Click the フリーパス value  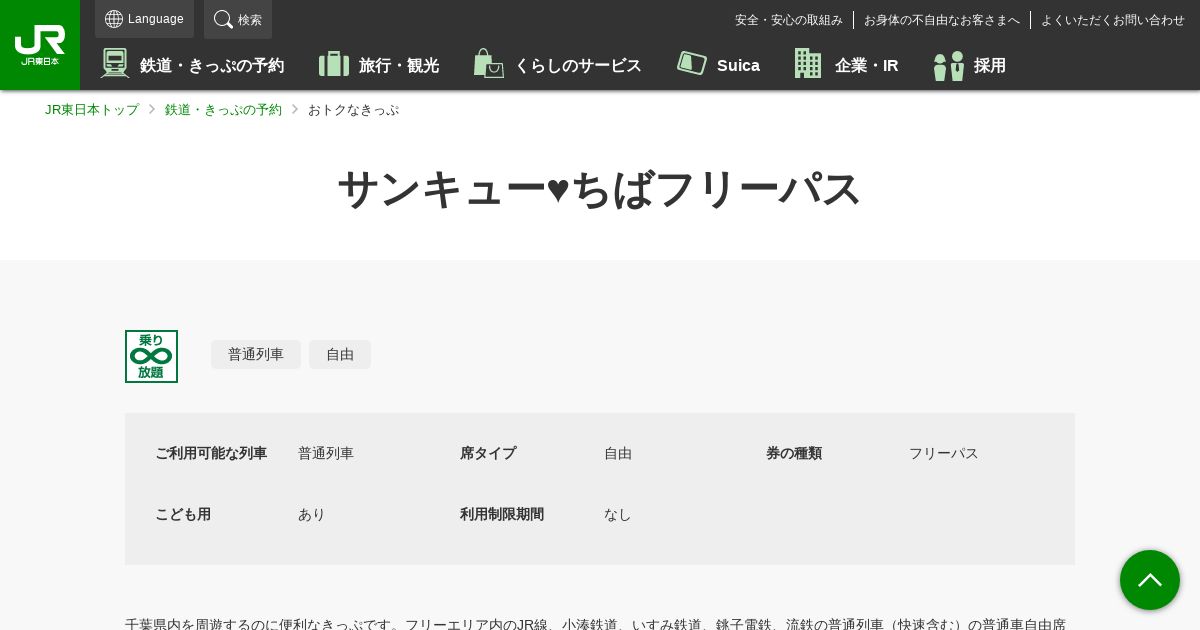click(944, 453)
